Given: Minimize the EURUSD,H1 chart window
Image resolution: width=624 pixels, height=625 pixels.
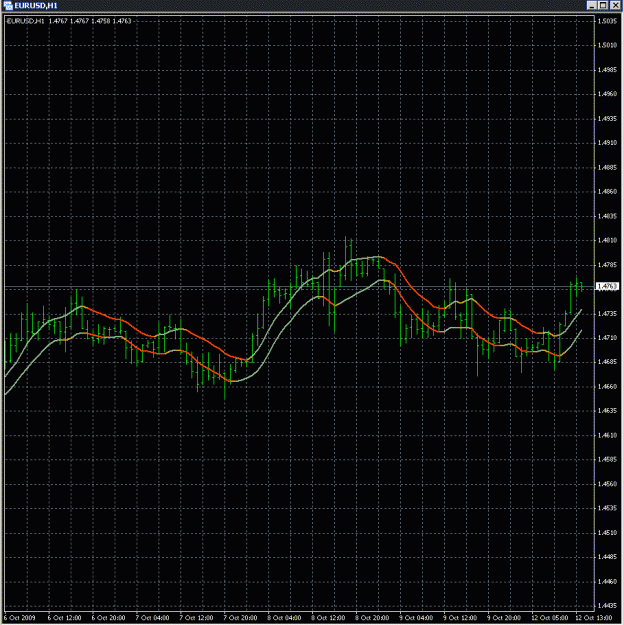Looking at the screenshot, I should (x=591, y=5).
